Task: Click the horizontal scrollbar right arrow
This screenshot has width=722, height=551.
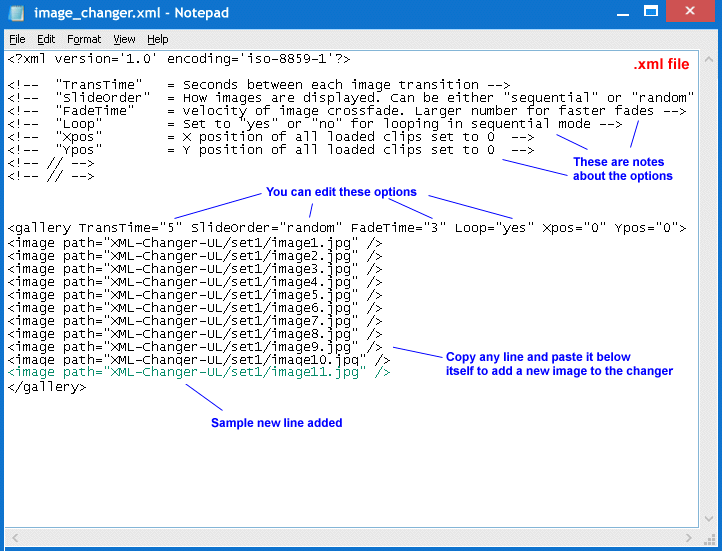Action: coord(689,538)
